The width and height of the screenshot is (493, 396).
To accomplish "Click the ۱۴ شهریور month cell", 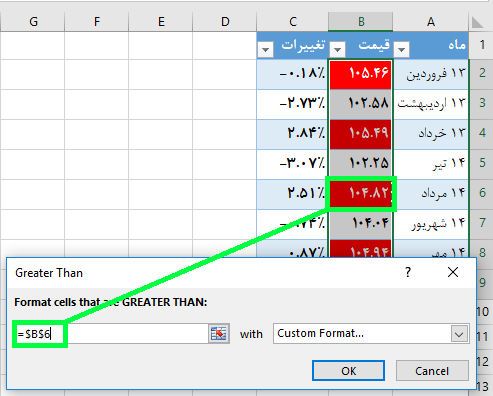I will click(431, 224).
